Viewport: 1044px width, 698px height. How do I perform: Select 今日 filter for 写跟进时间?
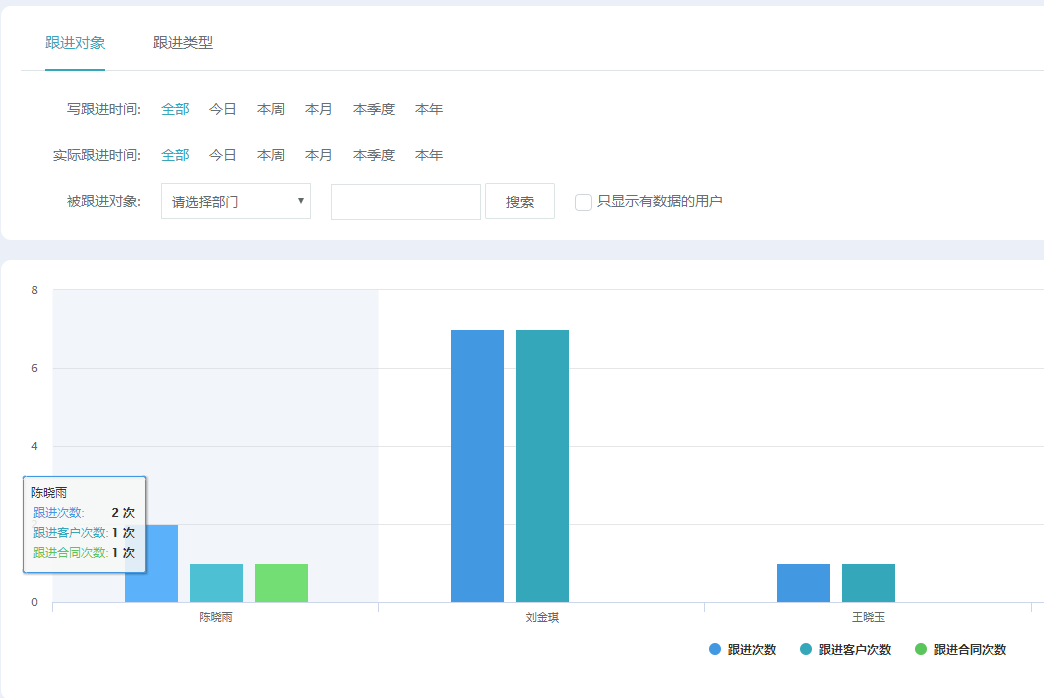[222, 108]
